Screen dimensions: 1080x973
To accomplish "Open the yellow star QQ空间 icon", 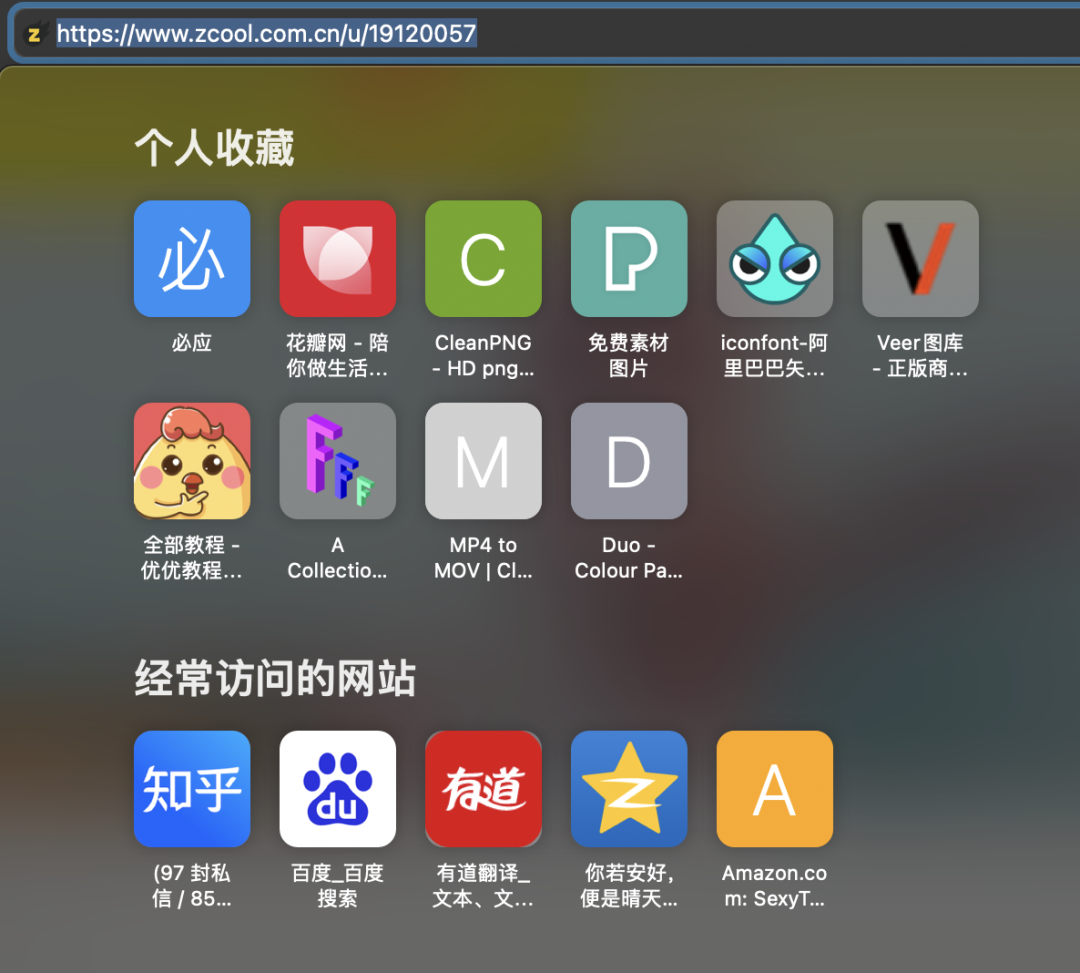I will tap(629, 789).
